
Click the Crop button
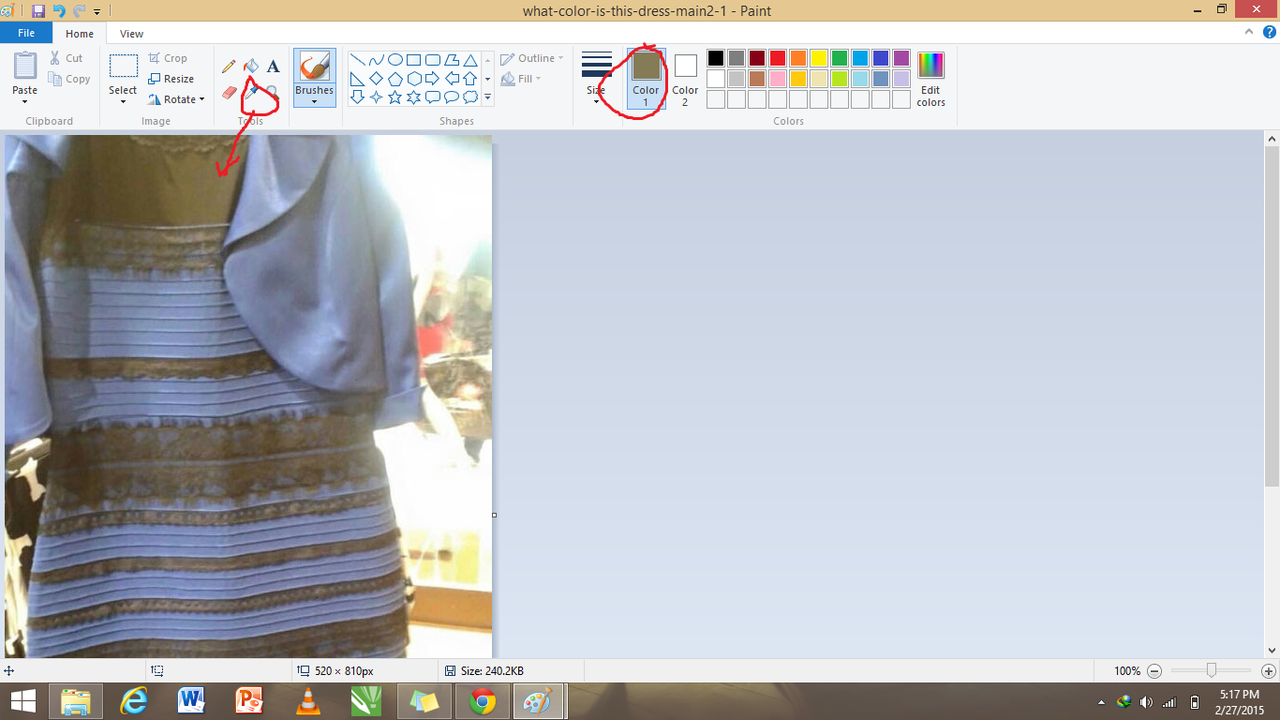[x=168, y=58]
